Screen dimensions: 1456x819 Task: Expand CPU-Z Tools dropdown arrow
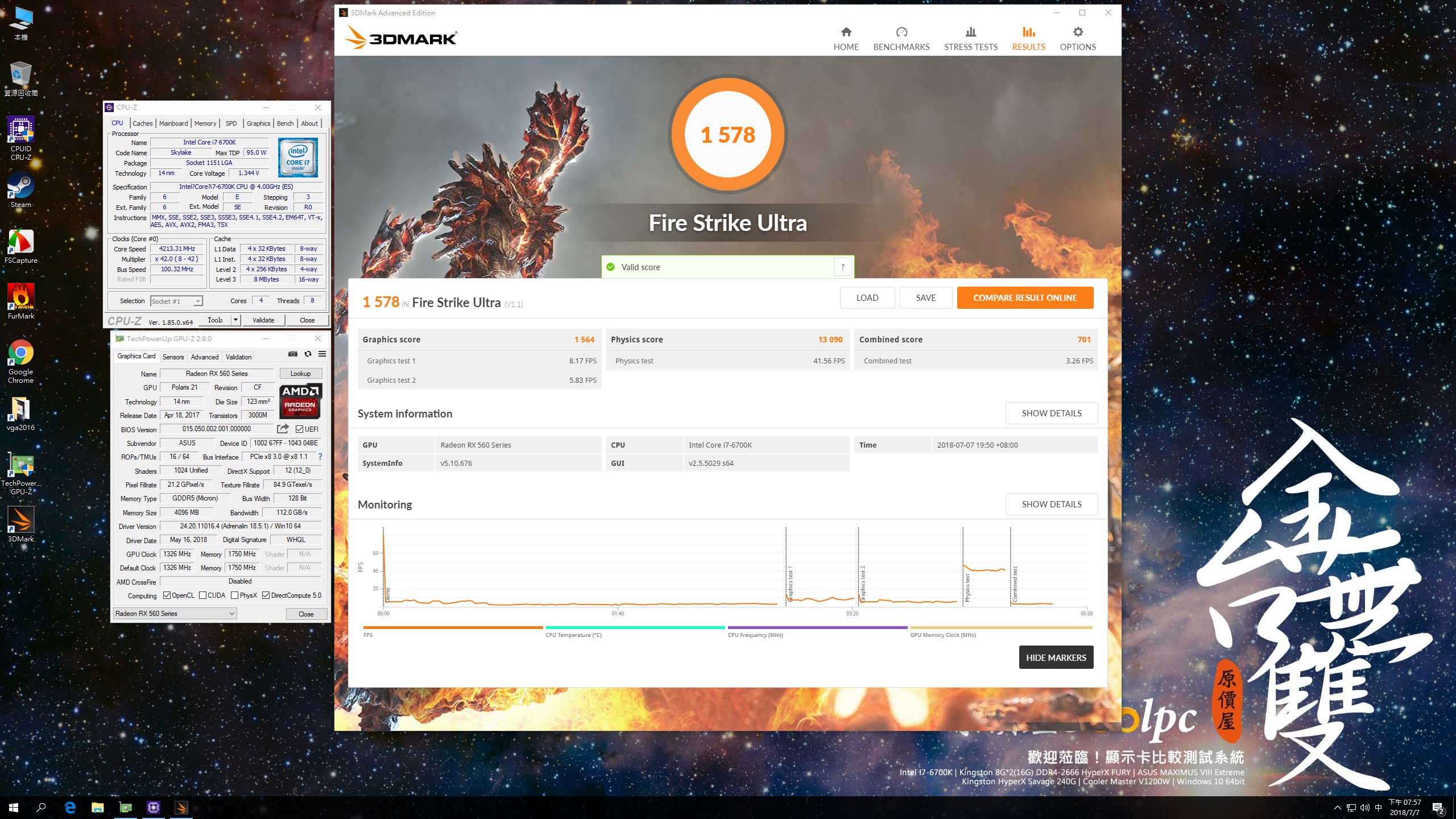[x=235, y=320]
